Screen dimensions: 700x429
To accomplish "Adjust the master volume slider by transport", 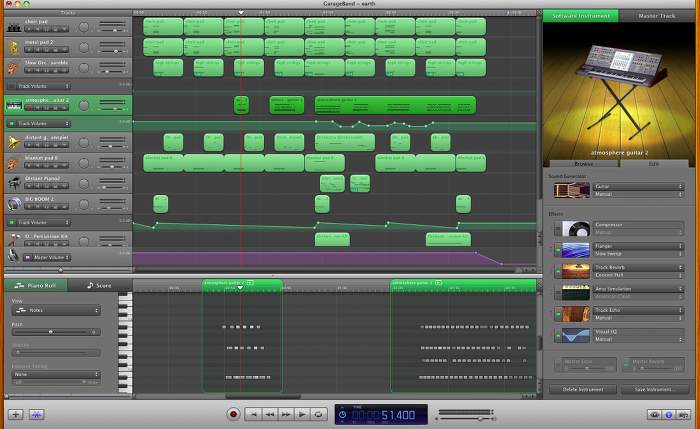I will [480, 419].
